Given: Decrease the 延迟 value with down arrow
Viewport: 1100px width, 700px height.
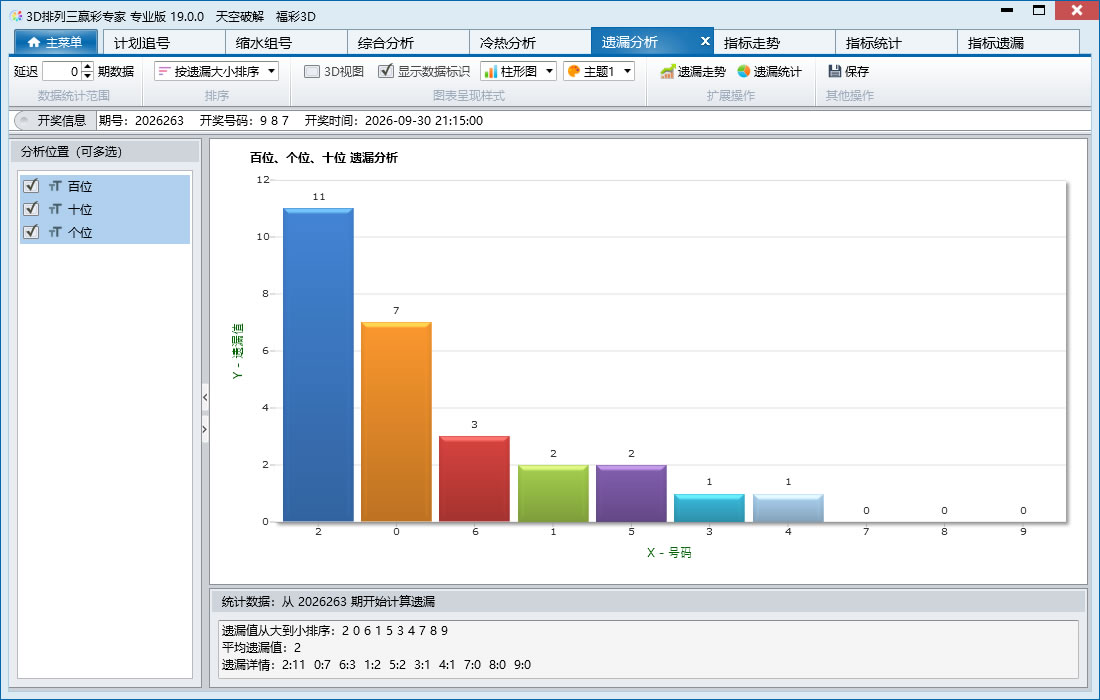Looking at the screenshot, I should click(88, 76).
